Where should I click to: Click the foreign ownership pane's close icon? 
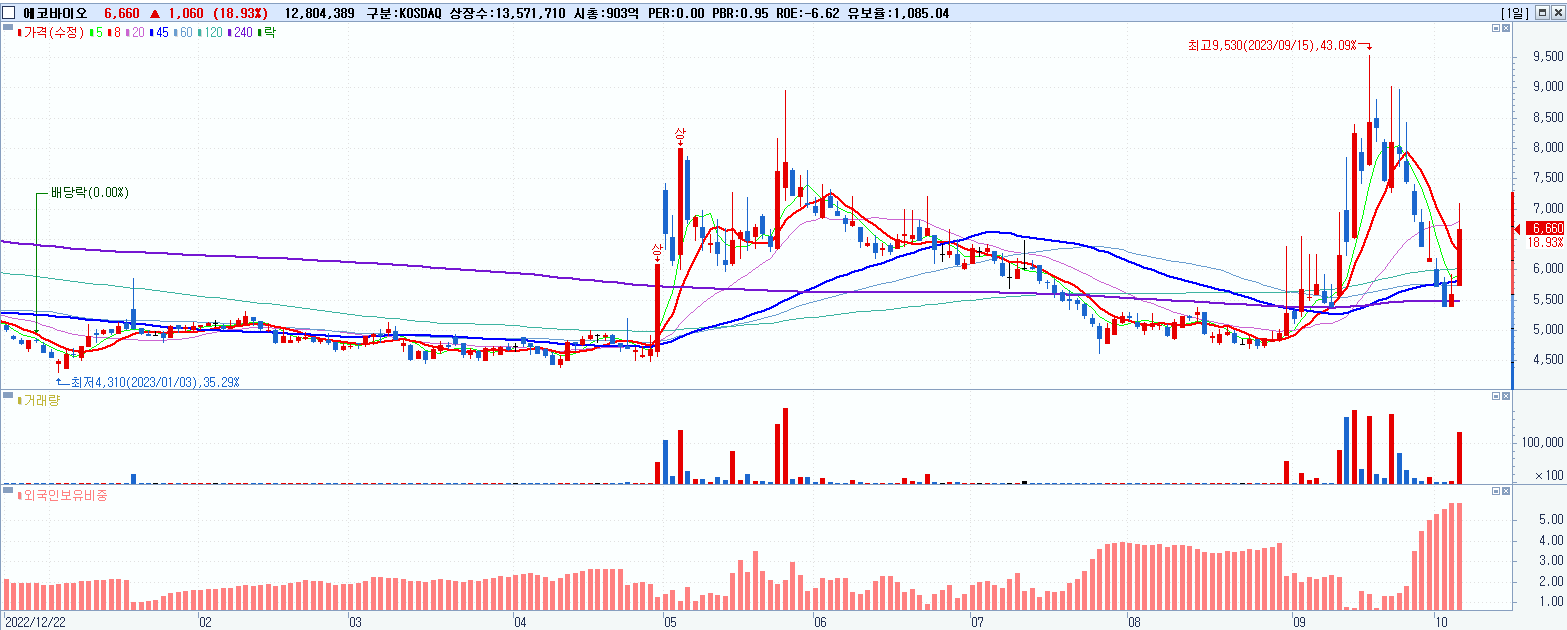1506,491
